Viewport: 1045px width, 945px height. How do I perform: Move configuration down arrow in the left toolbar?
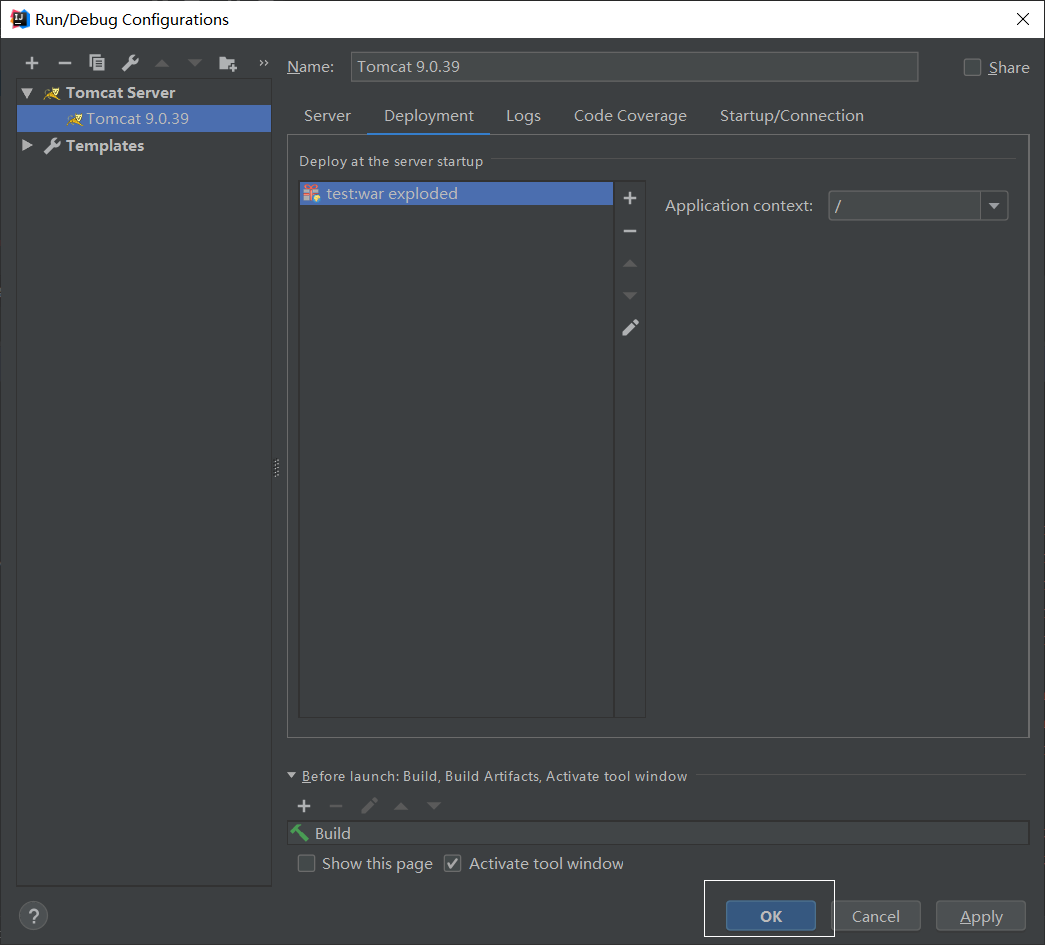[x=195, y=63]
